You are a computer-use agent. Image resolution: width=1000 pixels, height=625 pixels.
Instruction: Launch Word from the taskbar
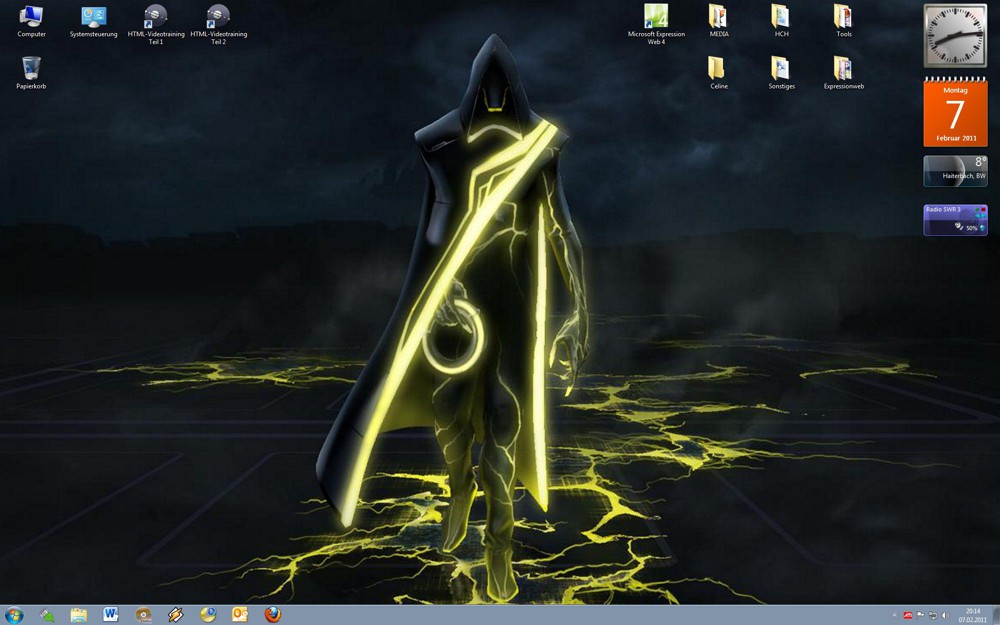click(110, 615)
